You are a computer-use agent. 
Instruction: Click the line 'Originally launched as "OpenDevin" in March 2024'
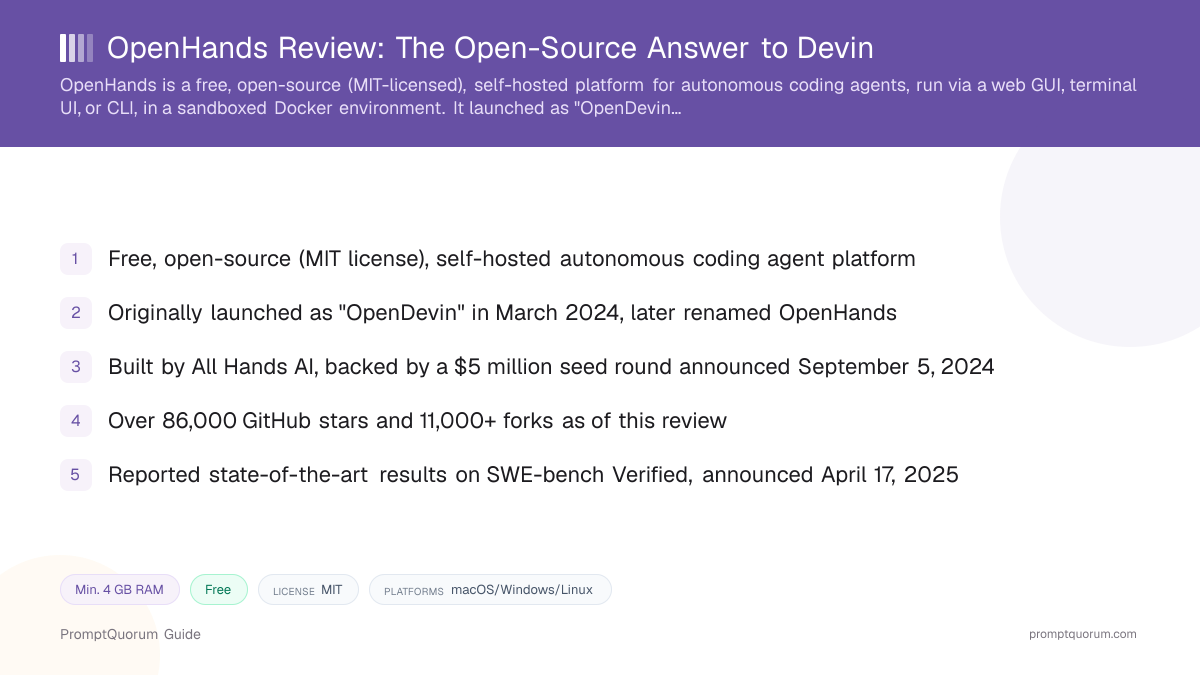pos(502,313)
